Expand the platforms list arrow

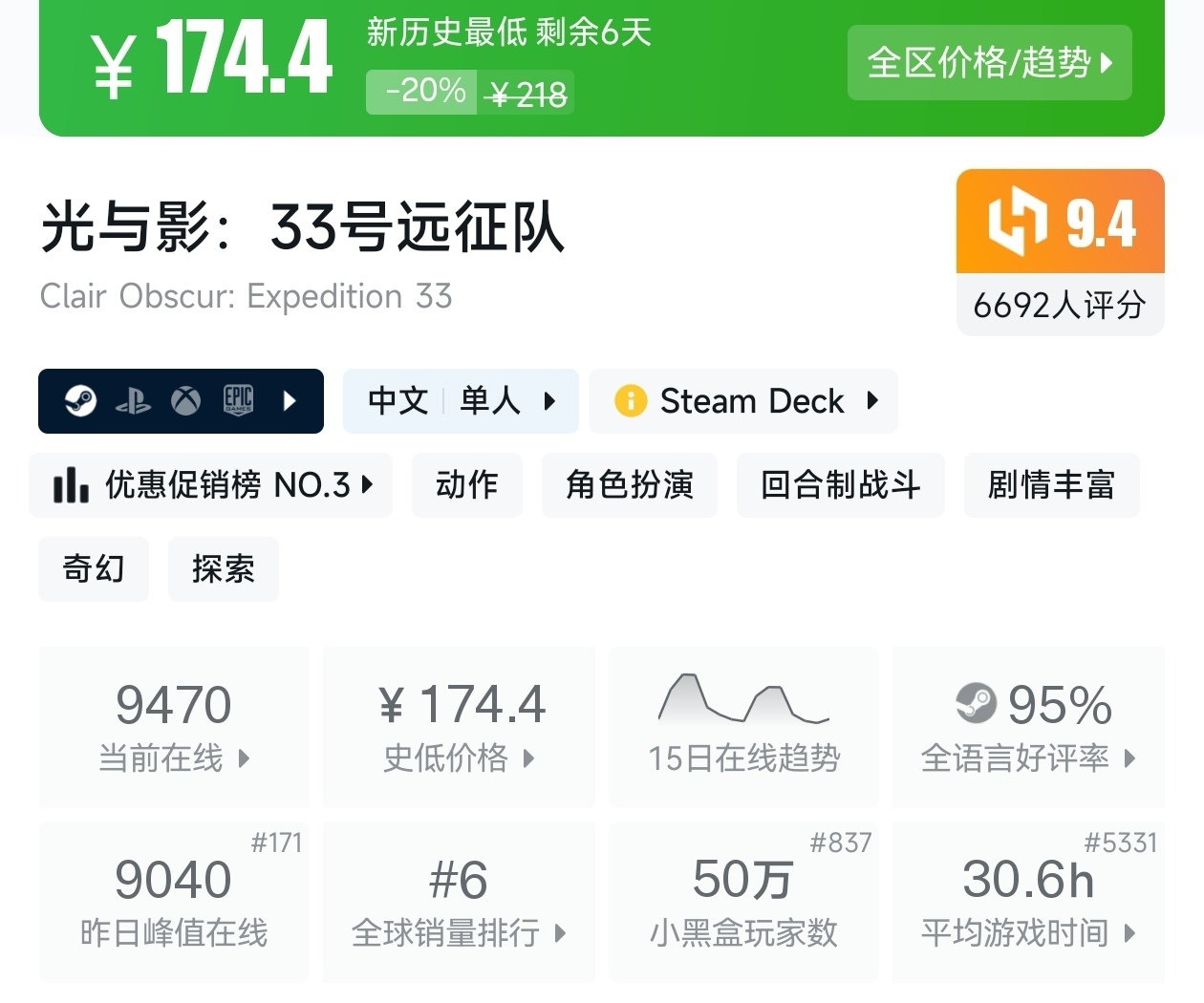[x=290, y=401]
